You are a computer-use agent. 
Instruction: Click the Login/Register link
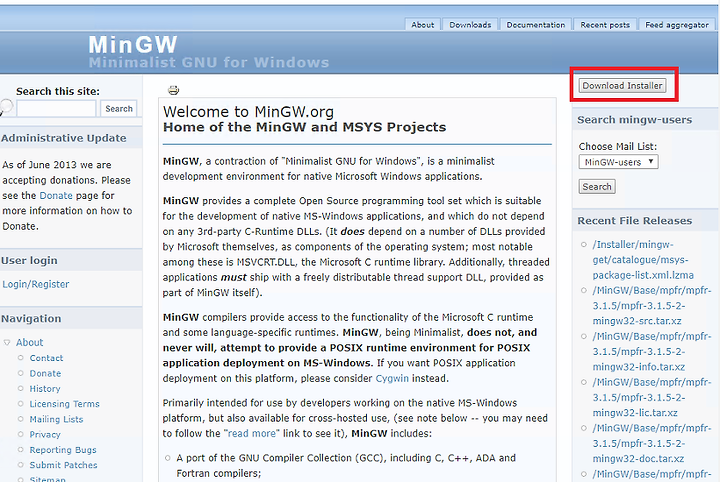[36, 284]
